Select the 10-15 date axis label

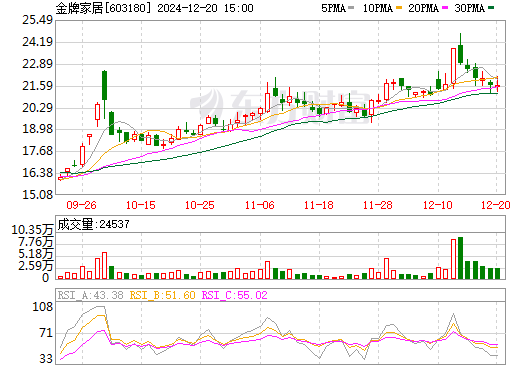coord(141,205)
